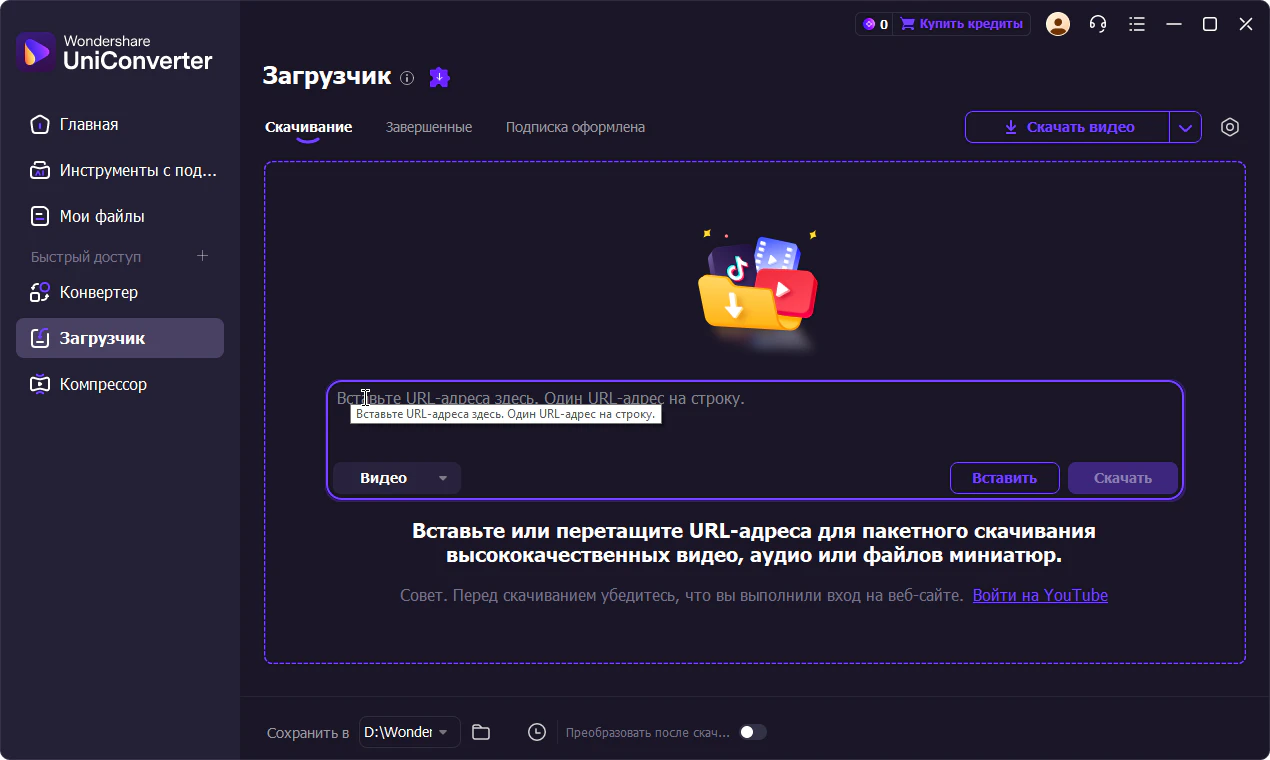Open the support headset icon
The height and width of the screenshot is (760, 1270).
1098,24
